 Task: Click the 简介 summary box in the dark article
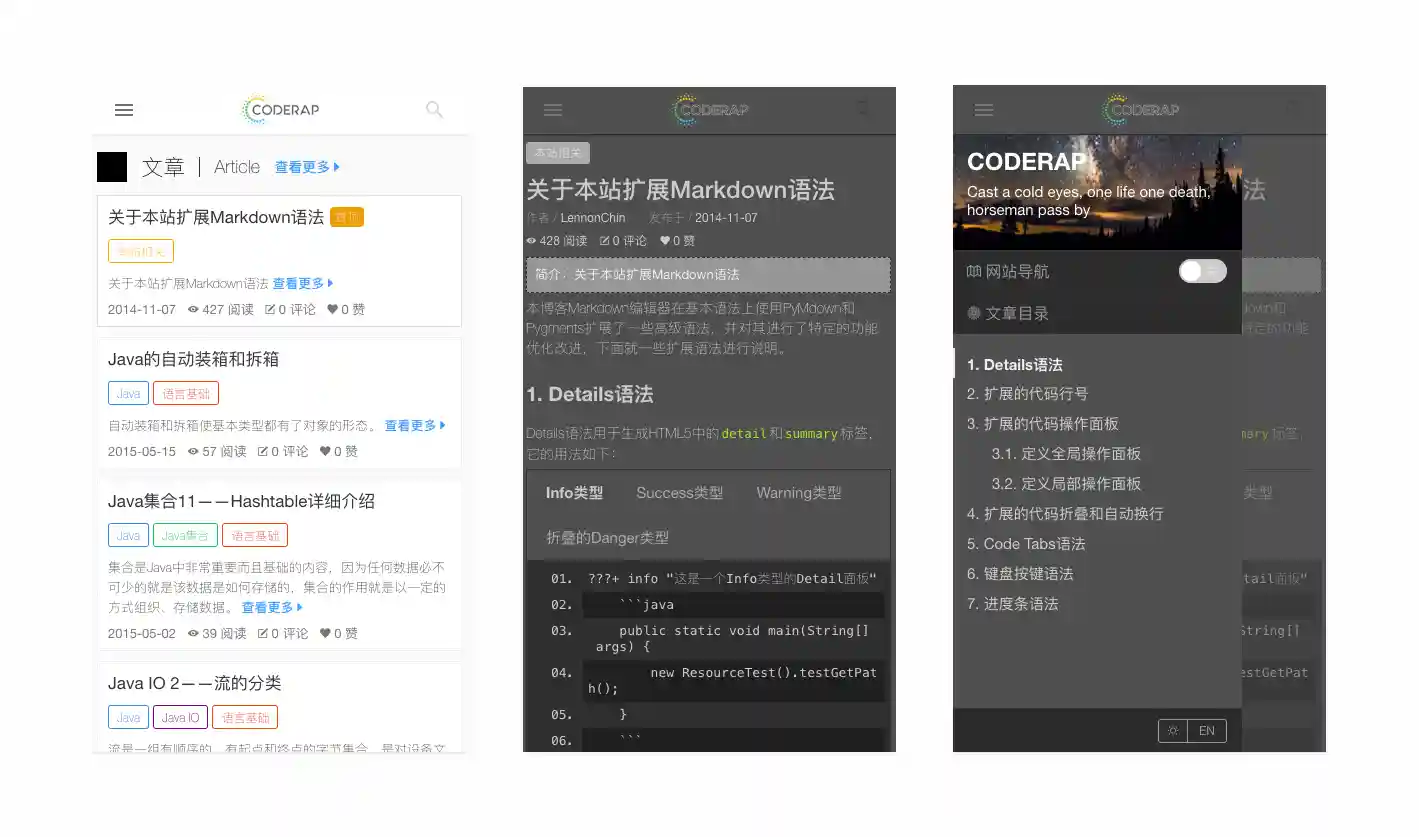click(708, 275)
